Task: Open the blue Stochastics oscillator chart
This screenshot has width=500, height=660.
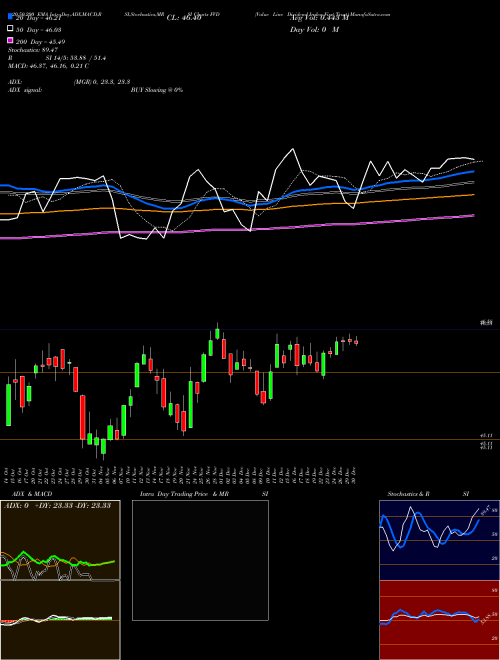Action: [x=439, y=540]
